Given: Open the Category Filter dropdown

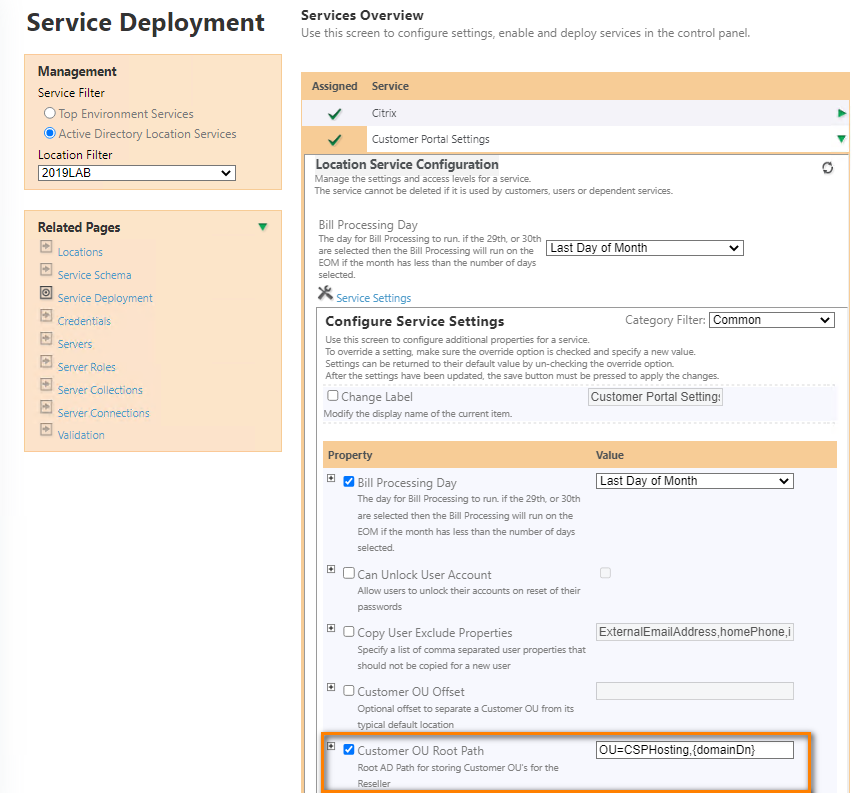Looking at the screenshot, I should [x=771, y=320].
